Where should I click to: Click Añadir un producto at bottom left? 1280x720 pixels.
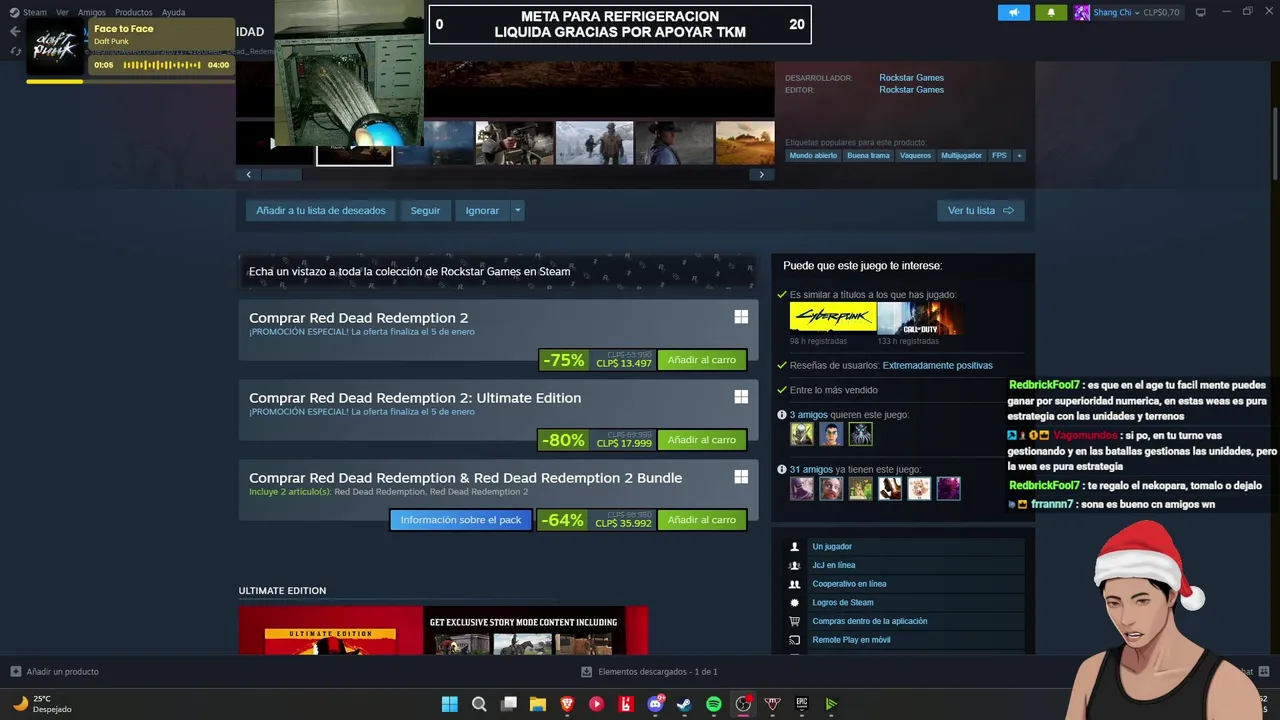pyautogui.click(x=54, y=672)
